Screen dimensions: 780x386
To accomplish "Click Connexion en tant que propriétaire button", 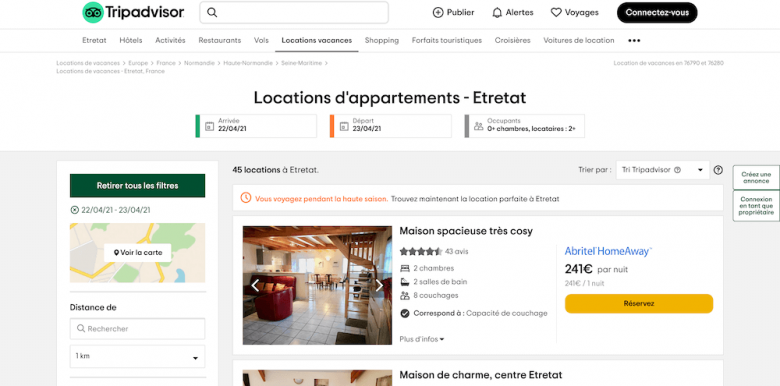I will coord(756,206).
